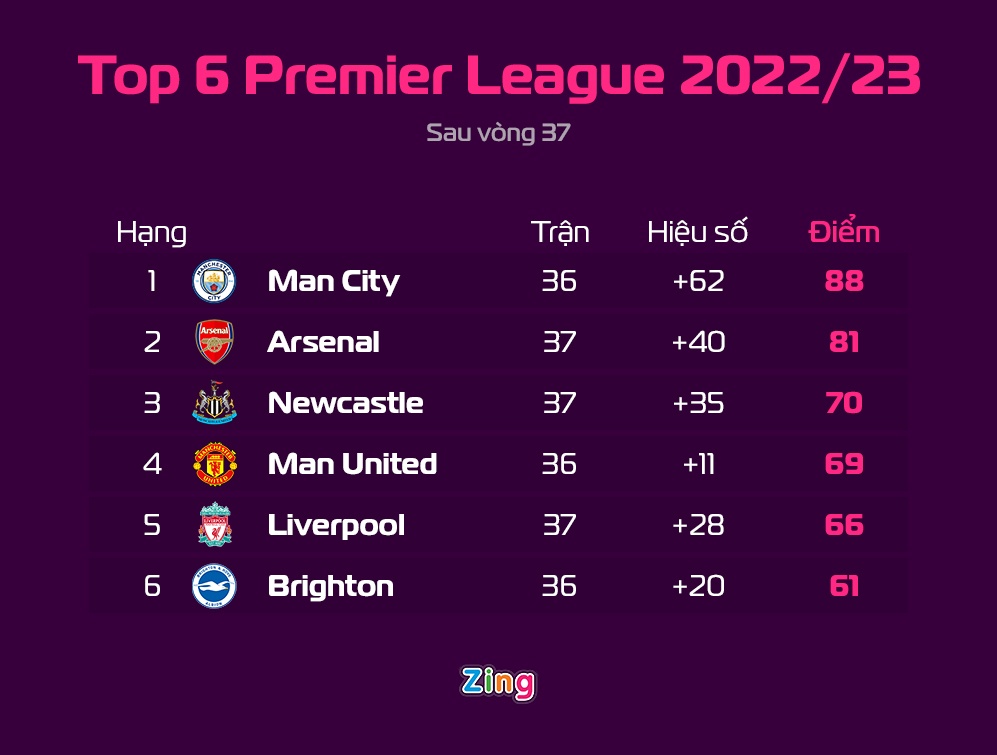Click the Newcastle team name
Image resolution: width=997 pixels, height=755 pixels.
coord(345,403)
